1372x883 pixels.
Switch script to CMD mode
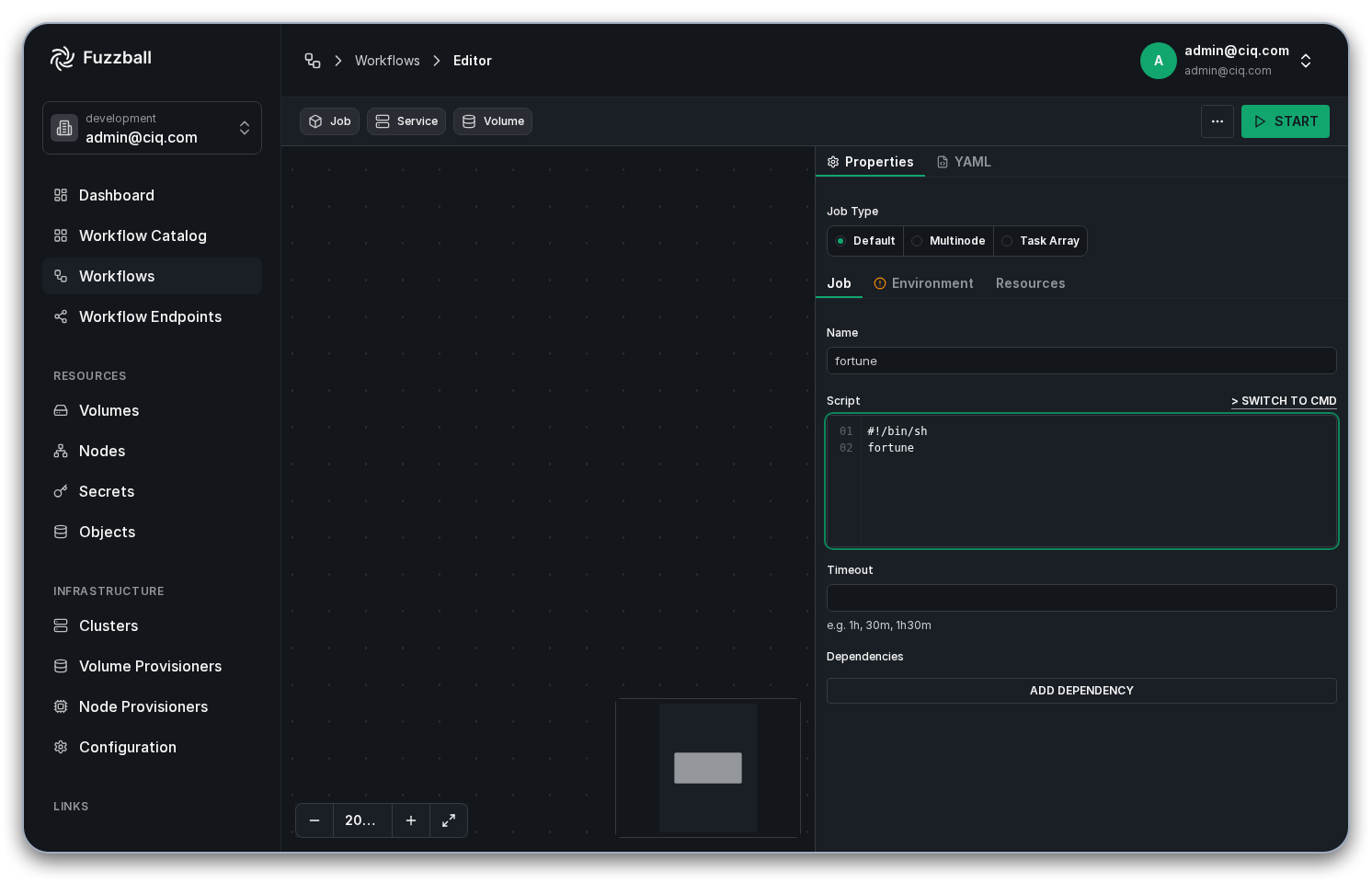pos(1284,401)
